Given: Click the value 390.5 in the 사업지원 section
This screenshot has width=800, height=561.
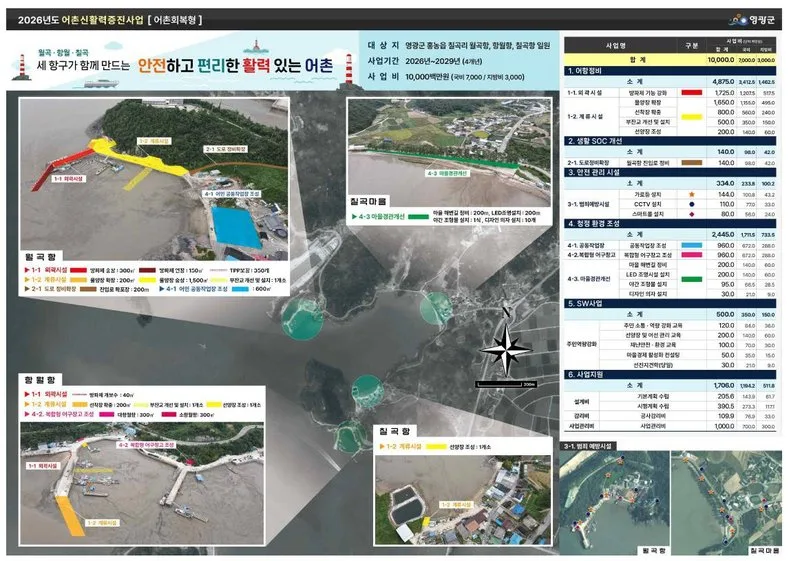Looking at the screenshot, I should tap(726, 406).
